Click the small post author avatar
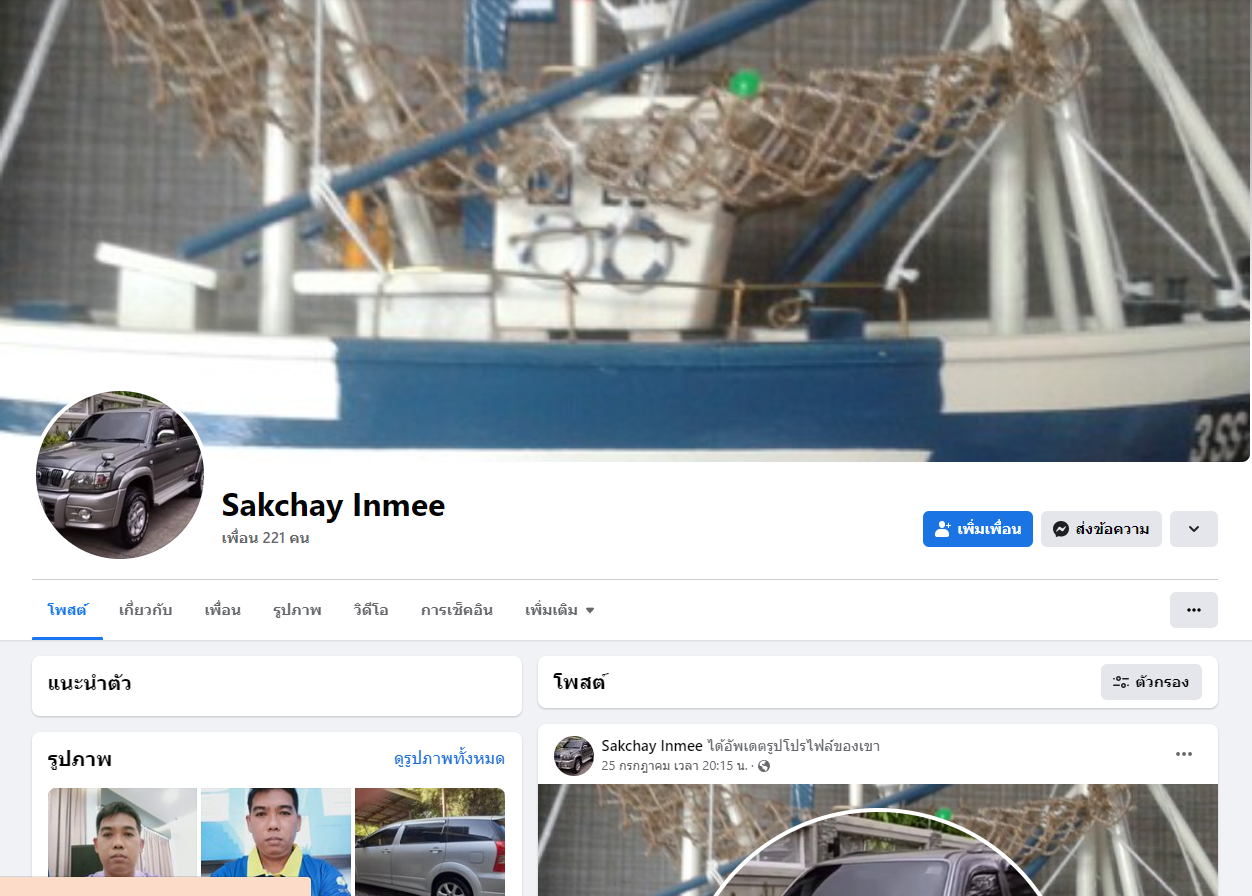 pos(574,756)
